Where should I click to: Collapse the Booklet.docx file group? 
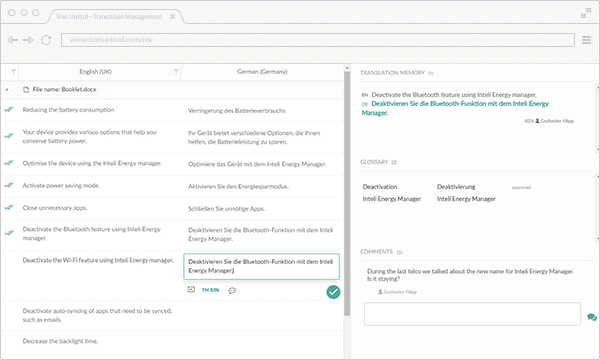(x=7, y=90)
